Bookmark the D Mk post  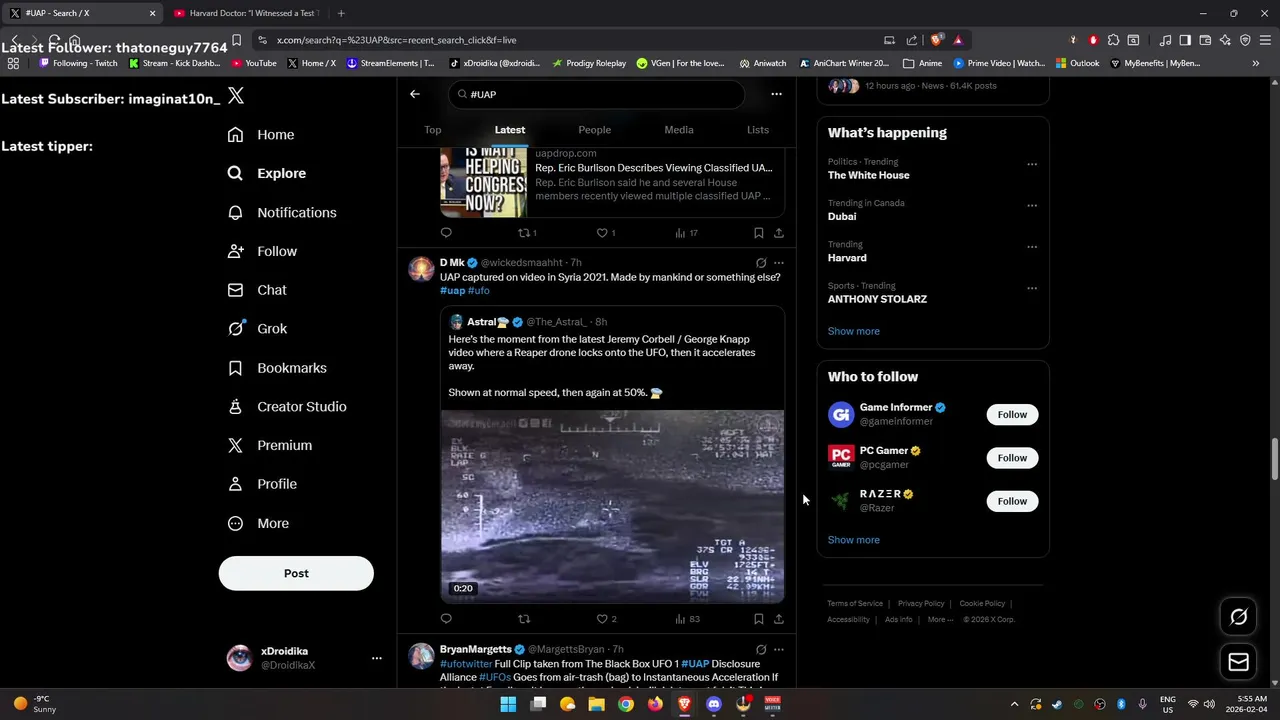coord(758,619)
